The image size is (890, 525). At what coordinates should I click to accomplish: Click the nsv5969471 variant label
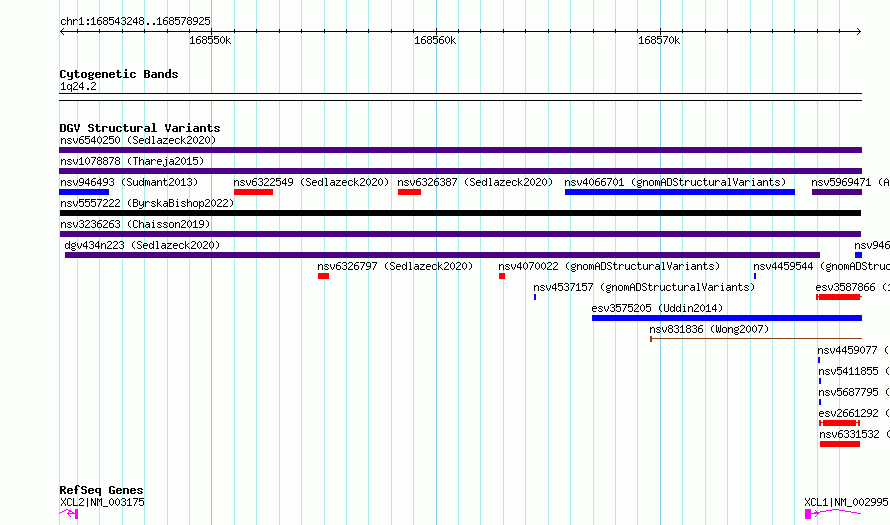[x=850, y=182]
